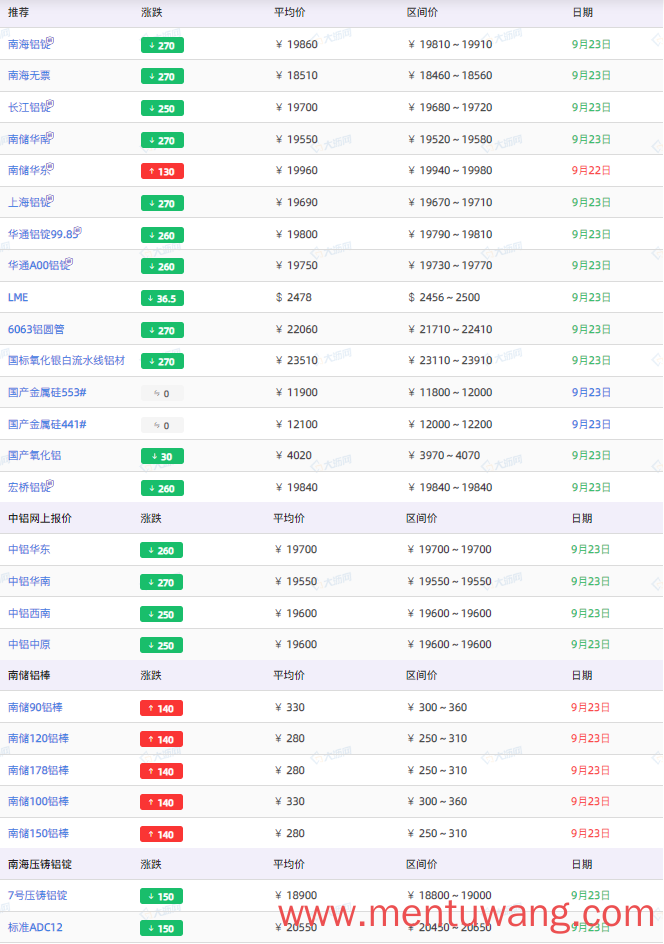
Task: Open the 中铝华南 link
Action: pyautogui.click(x=29, y=582)
